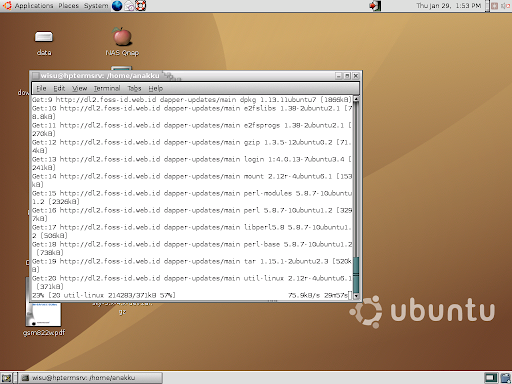Close the terminal window
Image resolution: width=512 pixels, height=384 pixels.
(356, 76)
